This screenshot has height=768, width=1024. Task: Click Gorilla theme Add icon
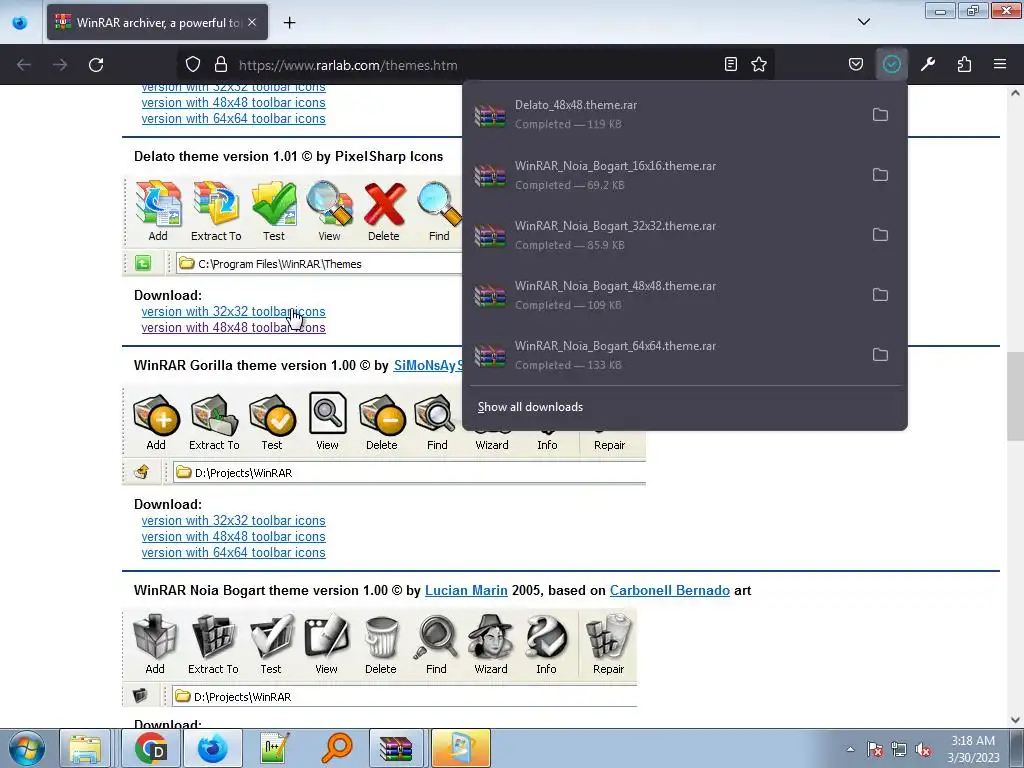pyautogui.click(x=156, y=421)
